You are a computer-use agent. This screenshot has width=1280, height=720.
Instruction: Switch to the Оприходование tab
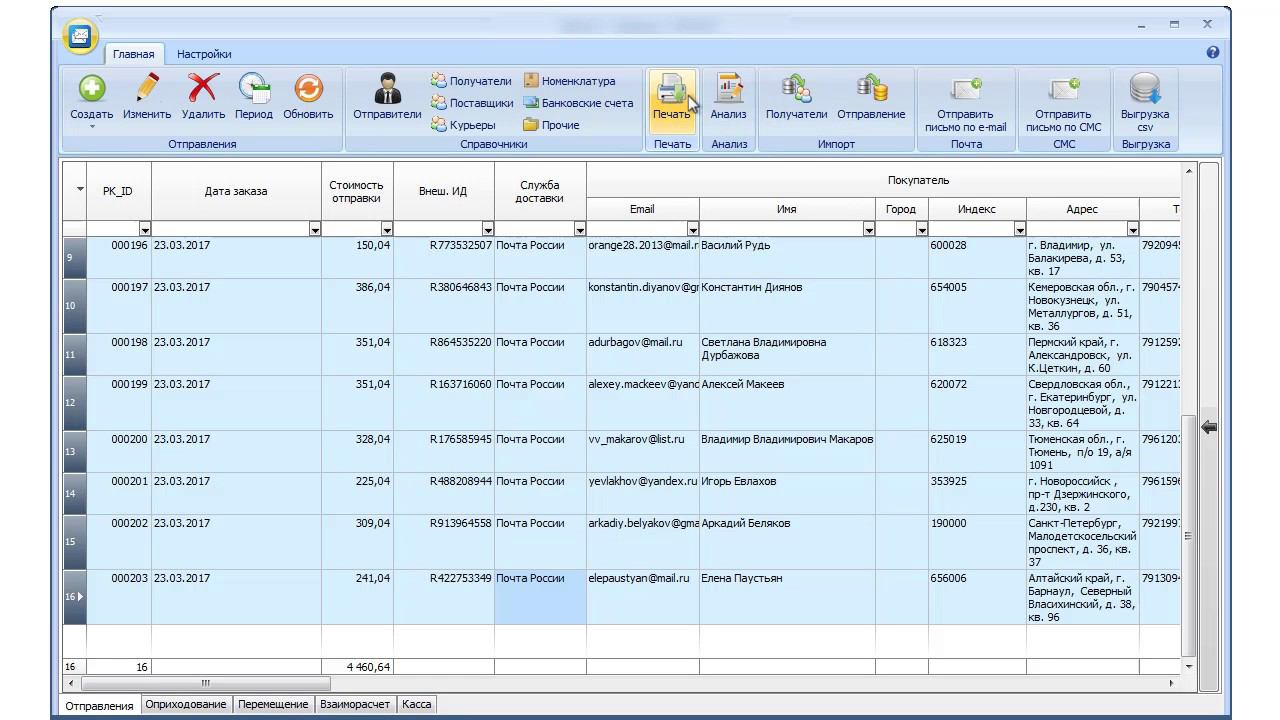[186, 704]
